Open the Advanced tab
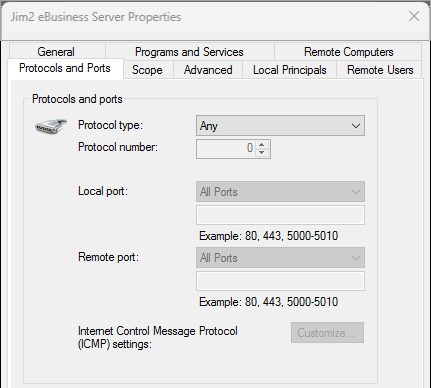Screen dimensions: 431x388 coord(208,70)
